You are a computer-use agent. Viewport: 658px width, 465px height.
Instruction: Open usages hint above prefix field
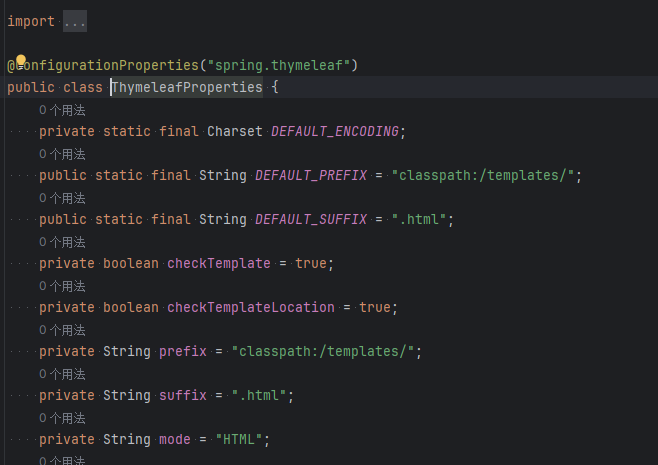coord(62,330)
